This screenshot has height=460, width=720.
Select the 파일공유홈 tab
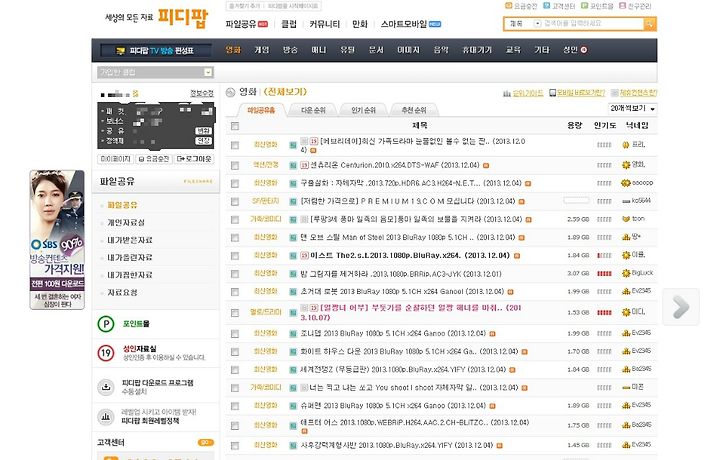(x=261, y=110)
